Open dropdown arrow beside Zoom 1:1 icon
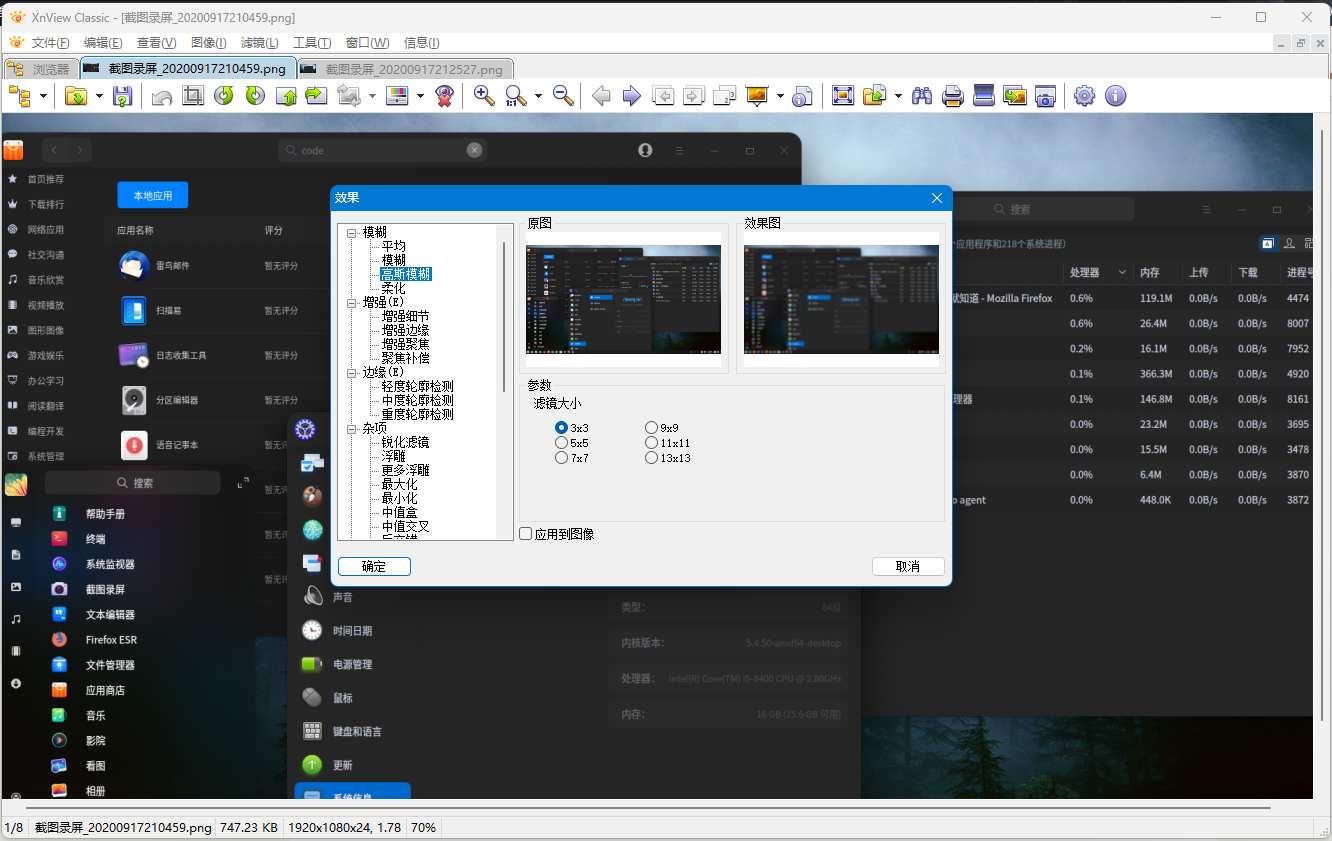 pyautogui.click(x=538, y=96)
